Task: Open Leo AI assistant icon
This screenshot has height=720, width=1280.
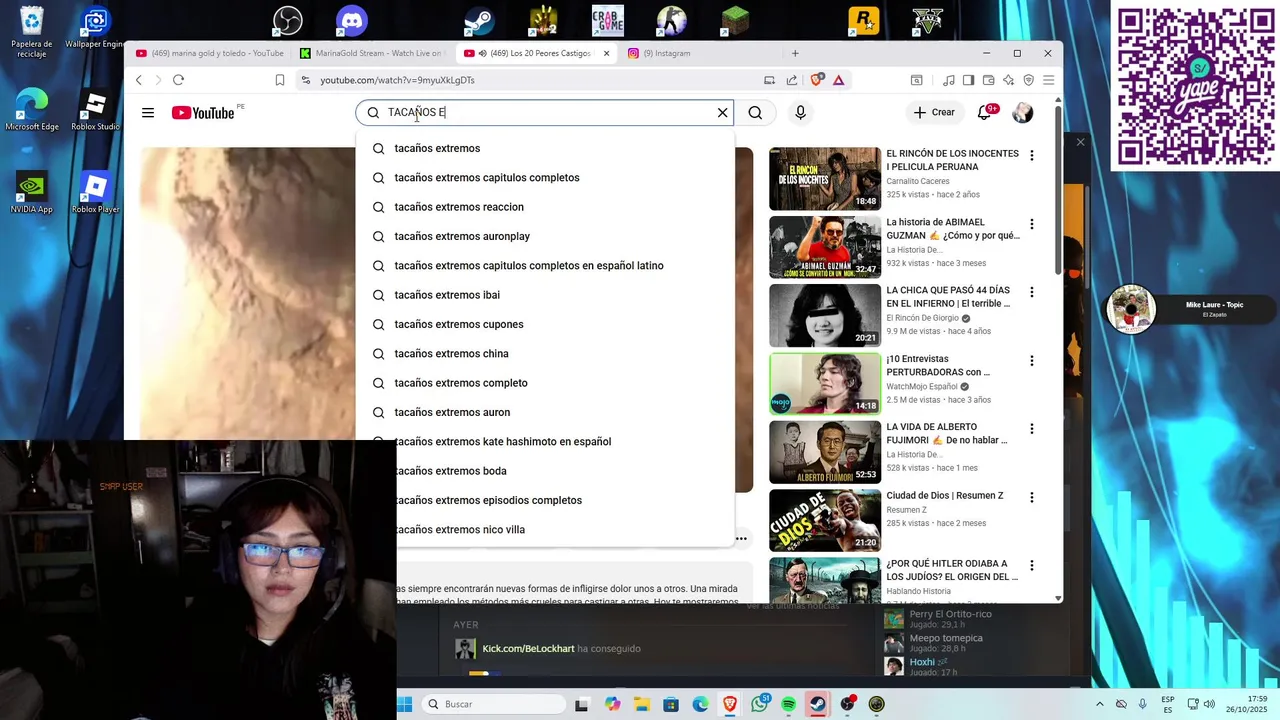Action: (x=1008, y=80)
